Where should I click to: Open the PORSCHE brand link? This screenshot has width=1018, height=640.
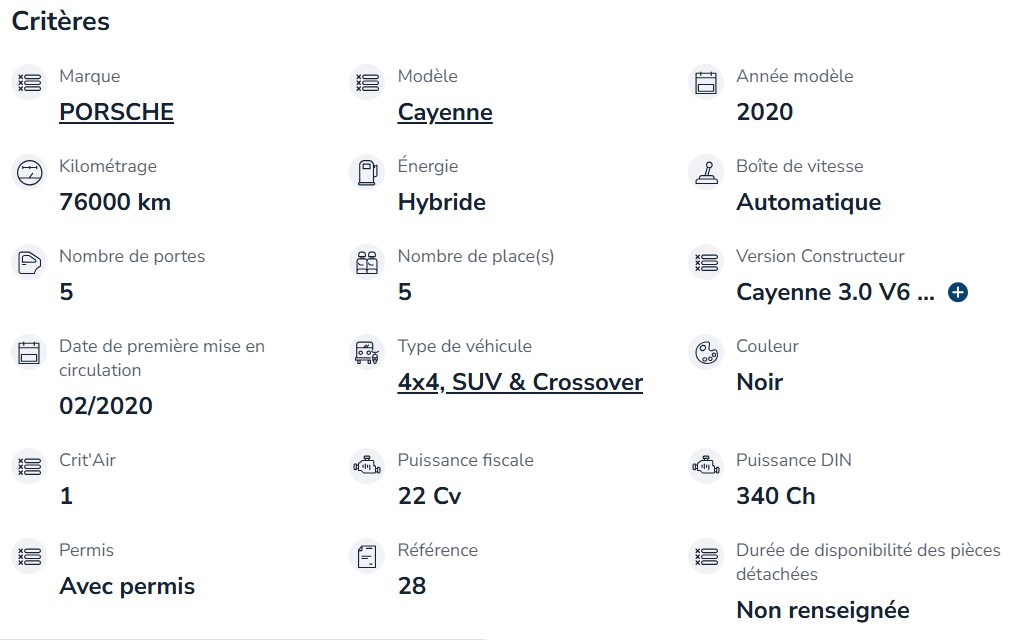coord(116,112)
